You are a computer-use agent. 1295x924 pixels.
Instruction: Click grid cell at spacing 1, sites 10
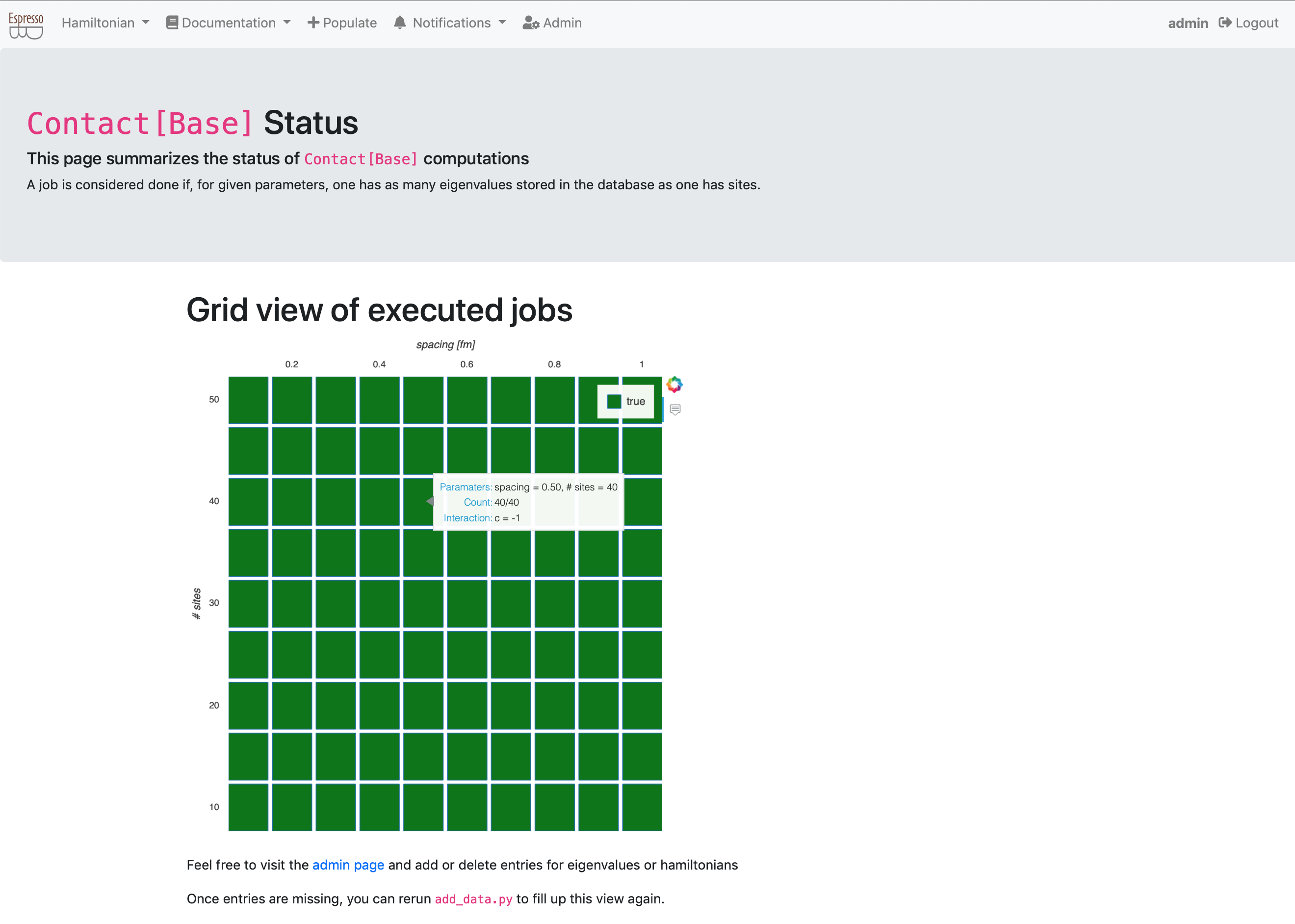click(x=643, y=807)
